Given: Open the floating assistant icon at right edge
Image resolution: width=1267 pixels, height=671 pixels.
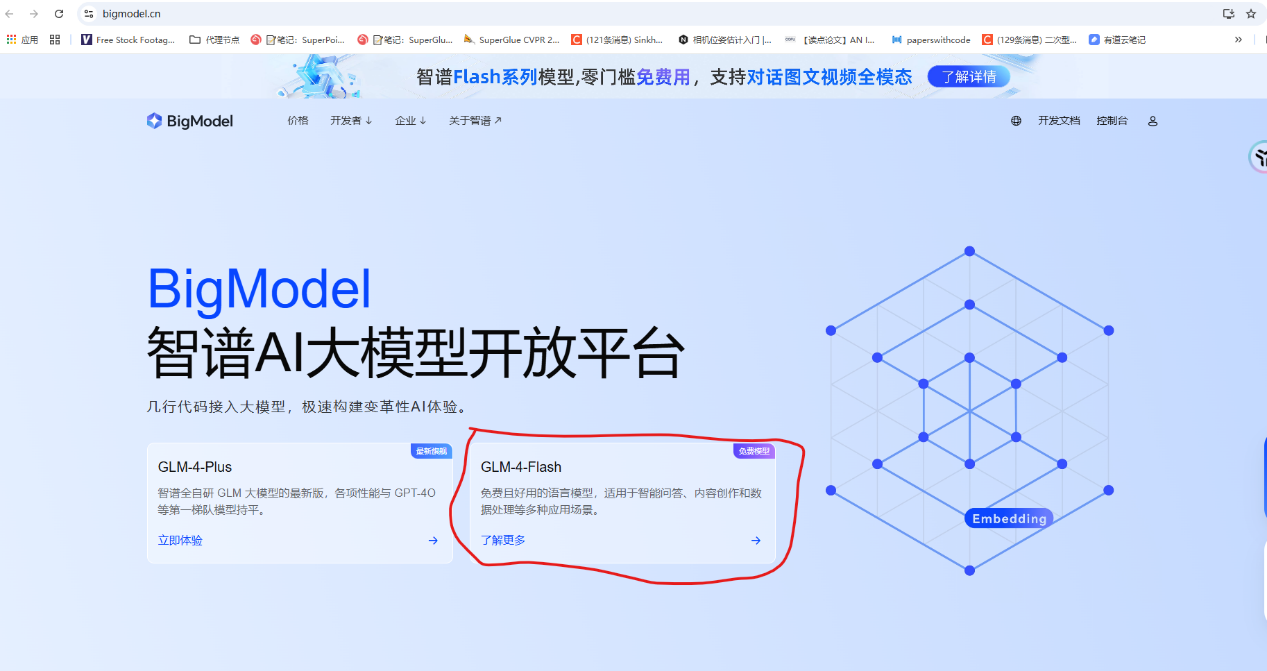Looking at the screenshot, I should [1259, 158].
